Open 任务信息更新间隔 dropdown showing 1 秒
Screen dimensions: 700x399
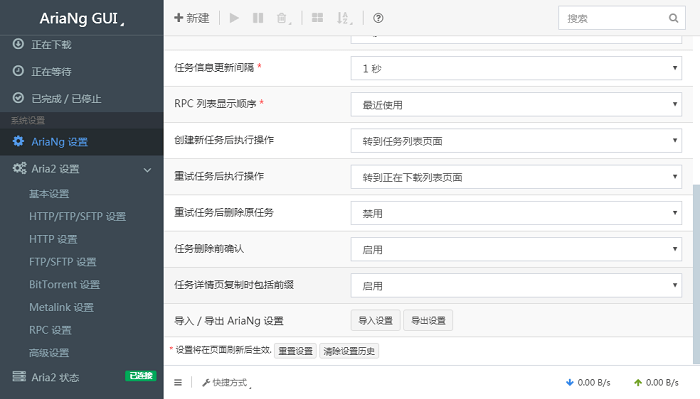tap(516, 68)
